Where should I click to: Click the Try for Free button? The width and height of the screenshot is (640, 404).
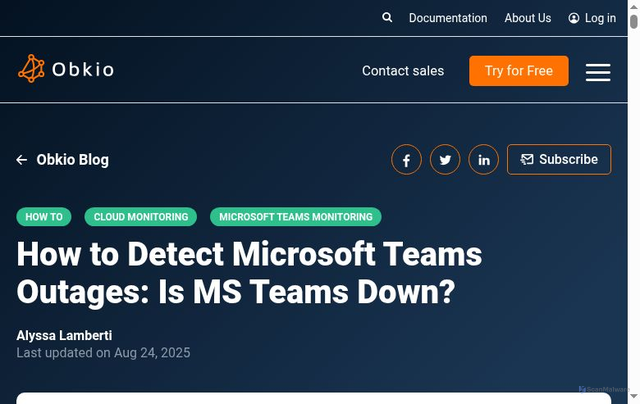pos(518,71)
